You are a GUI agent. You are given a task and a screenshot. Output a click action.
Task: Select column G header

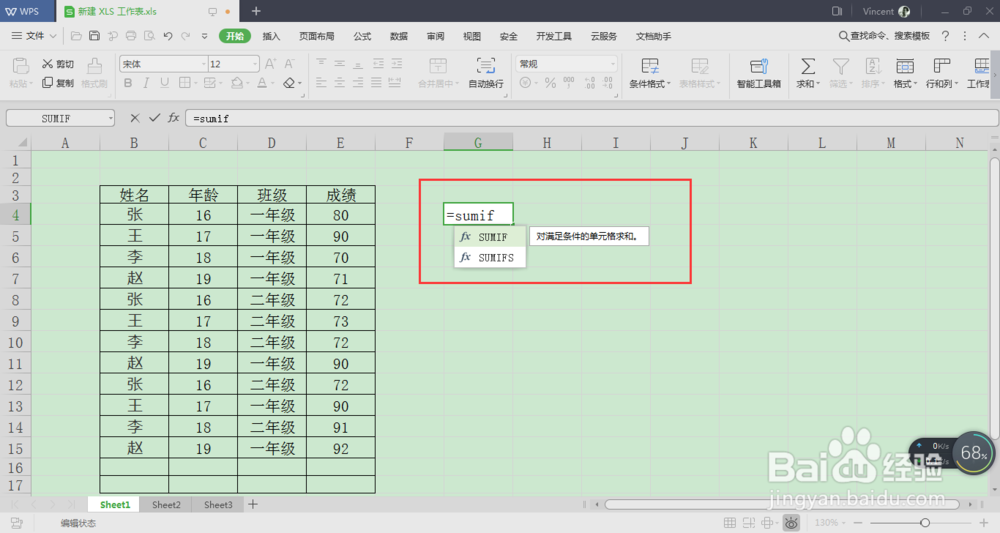[478, 143]
